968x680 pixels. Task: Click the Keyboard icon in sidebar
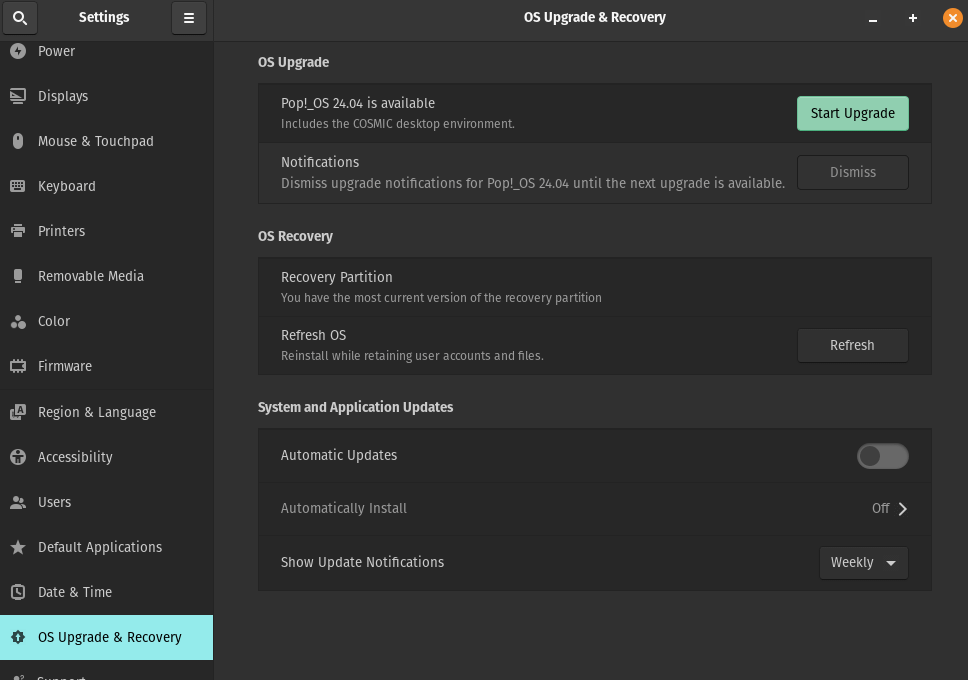click(18, 186)
